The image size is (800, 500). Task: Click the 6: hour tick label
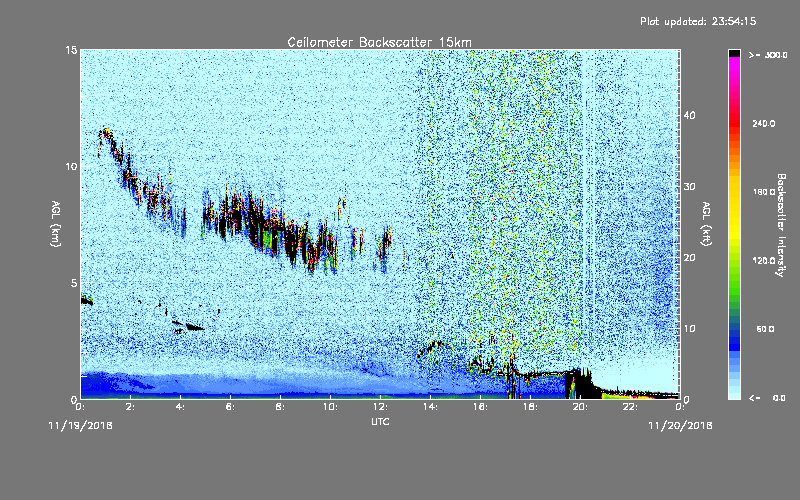[x=231, y=407]
